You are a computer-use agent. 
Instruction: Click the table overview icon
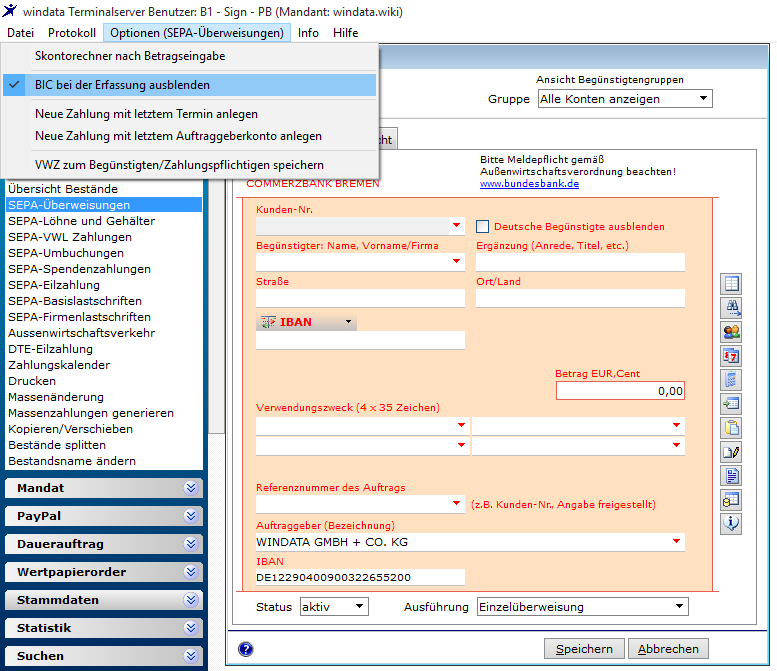pyautogui.click(x=731, y=283)
